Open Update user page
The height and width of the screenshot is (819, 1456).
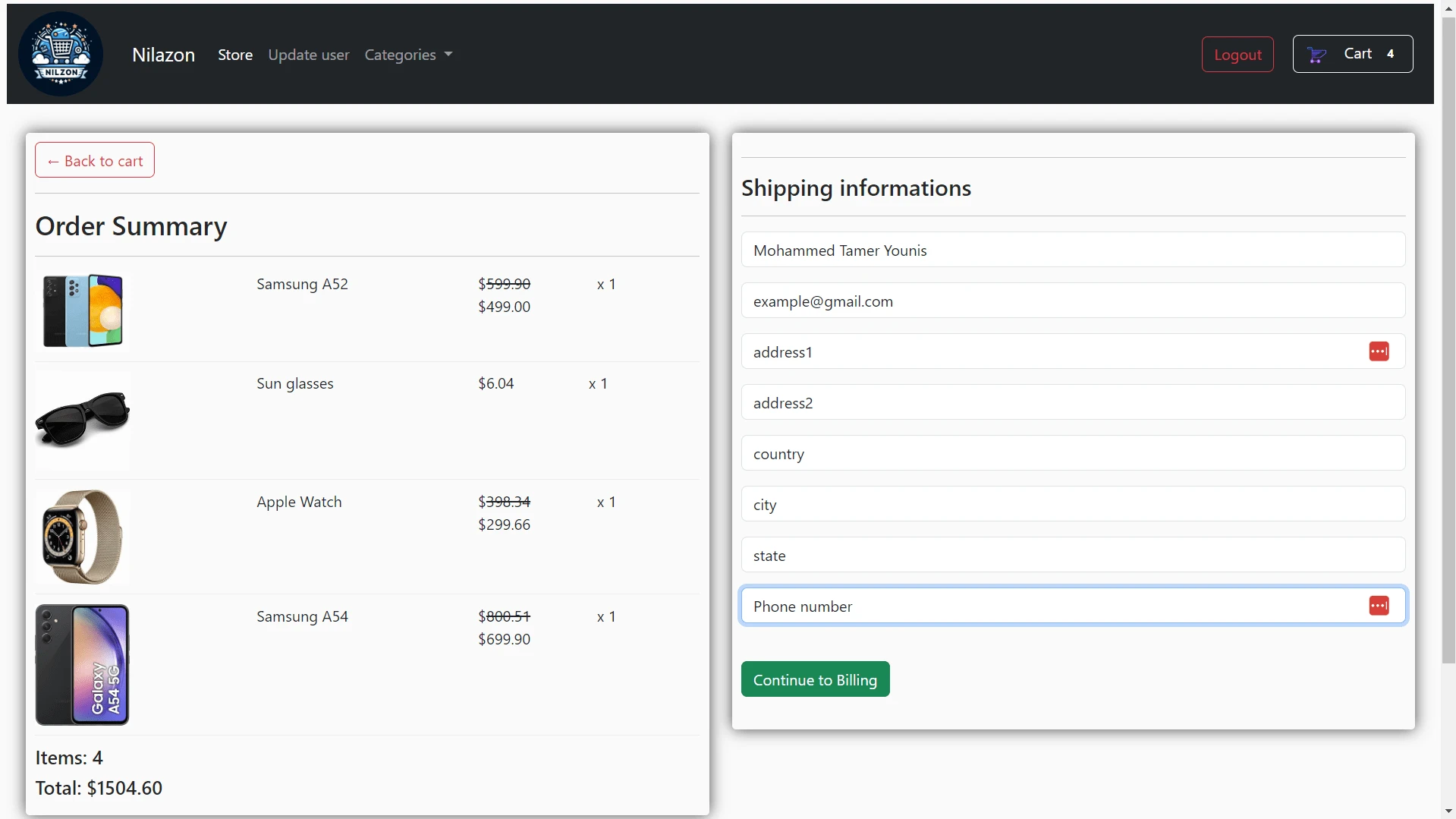point(309,55)
